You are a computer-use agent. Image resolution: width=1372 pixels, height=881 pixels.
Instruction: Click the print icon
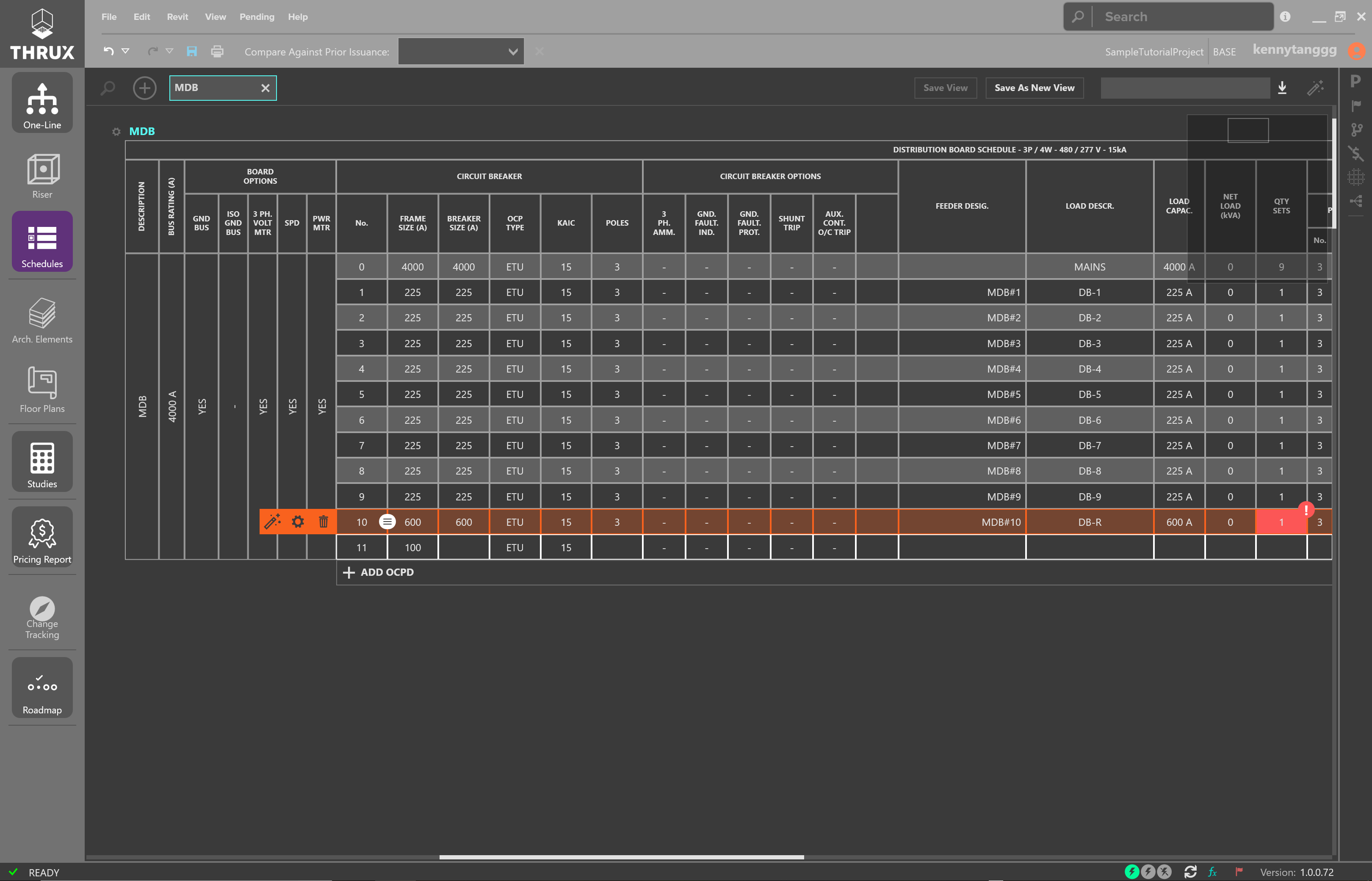point(217,52)
